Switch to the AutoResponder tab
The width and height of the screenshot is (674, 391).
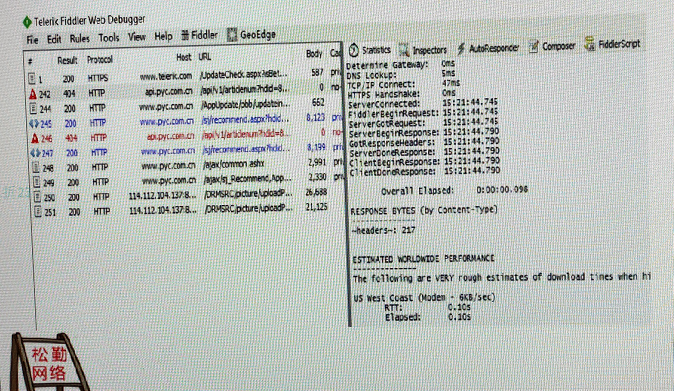coord(488,49)
